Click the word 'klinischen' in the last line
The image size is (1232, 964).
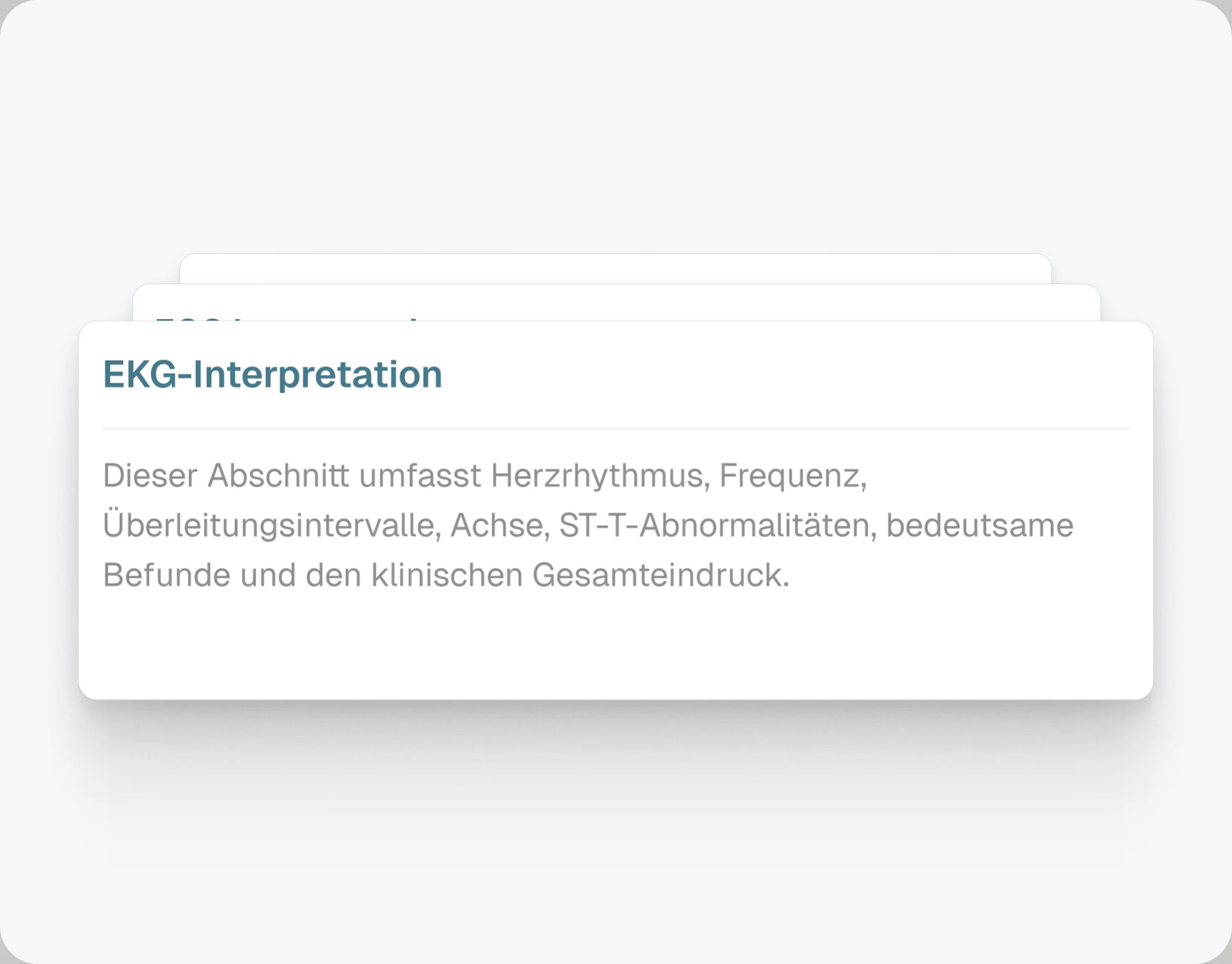(x=447, y=575)
